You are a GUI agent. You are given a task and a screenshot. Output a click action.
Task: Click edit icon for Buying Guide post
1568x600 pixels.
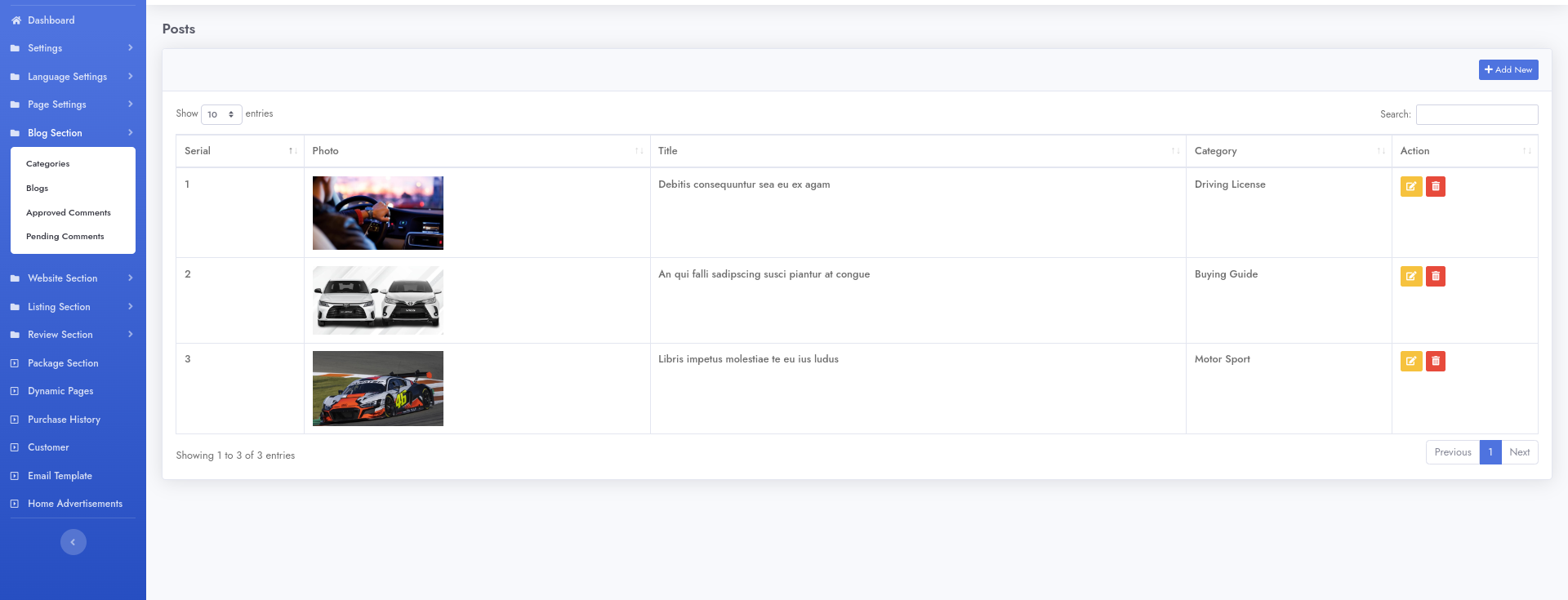point(1410,277)
